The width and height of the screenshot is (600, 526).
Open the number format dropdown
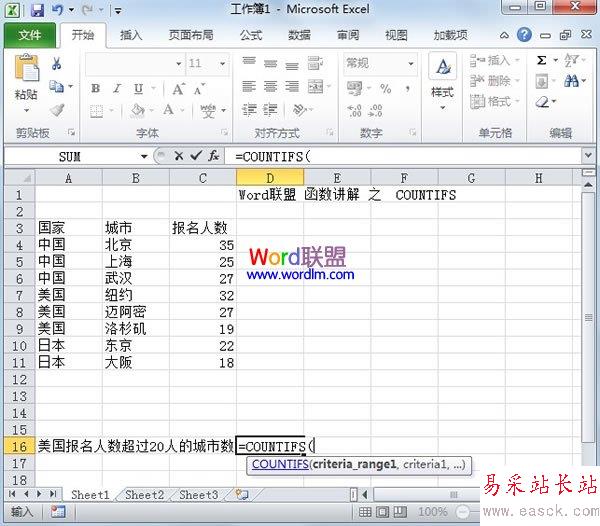point(411,64)
